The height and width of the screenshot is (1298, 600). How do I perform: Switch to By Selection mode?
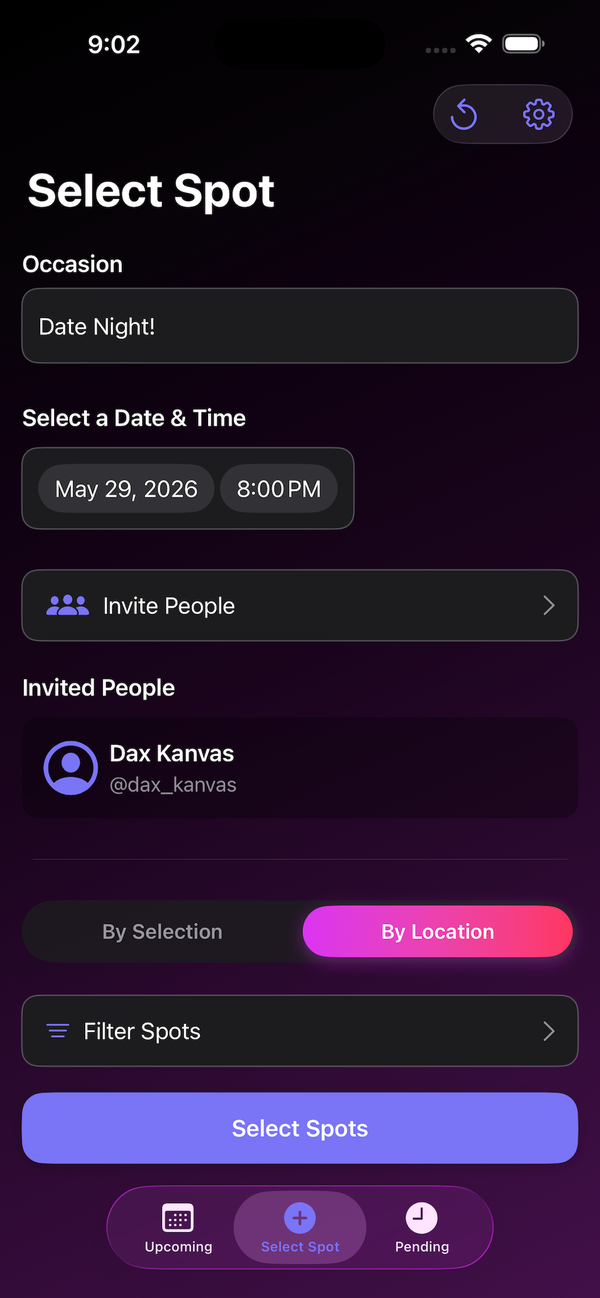162,932
